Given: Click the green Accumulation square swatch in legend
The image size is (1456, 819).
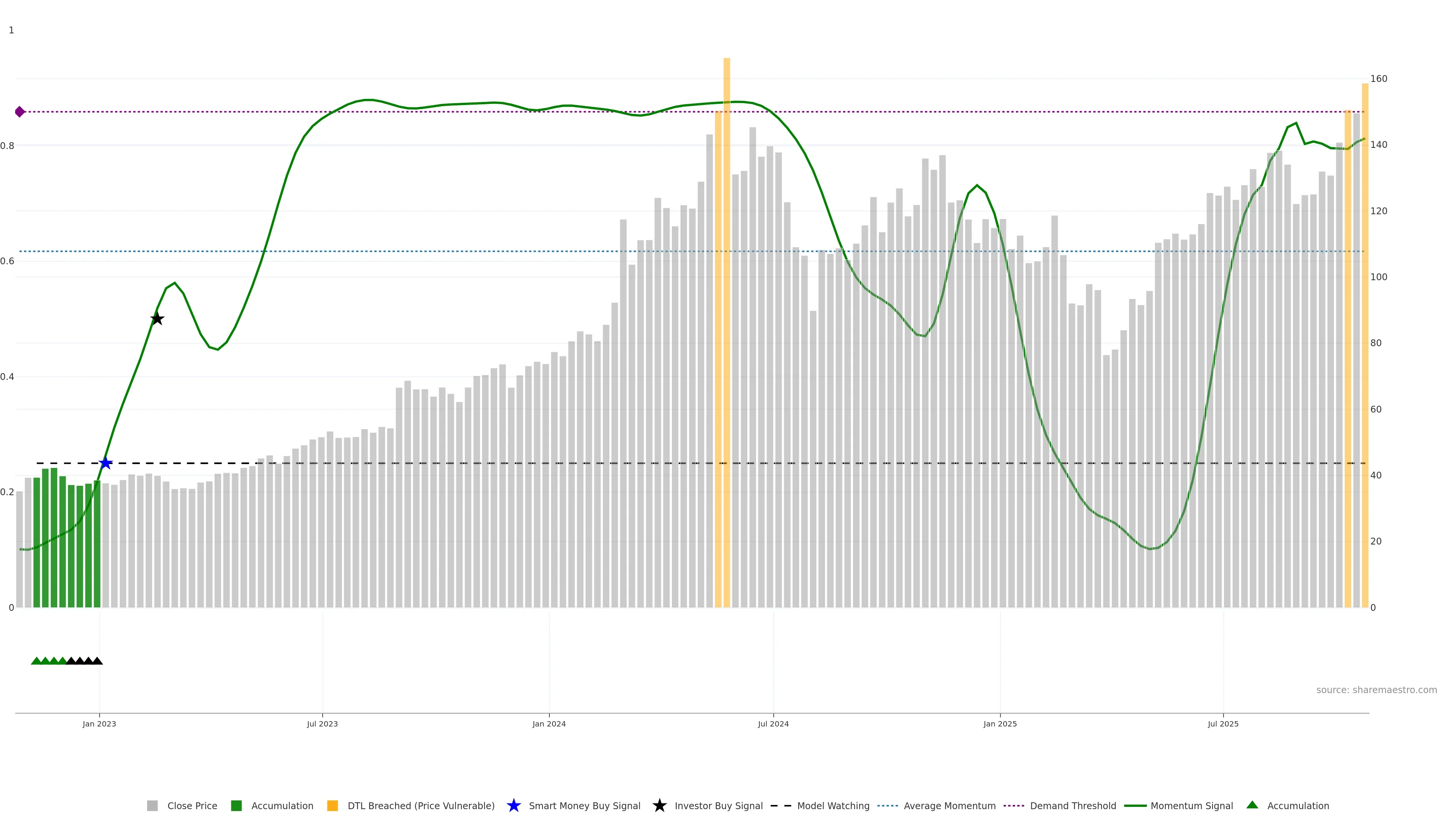Looking at the screenshot, I should (x=236, y=805).
